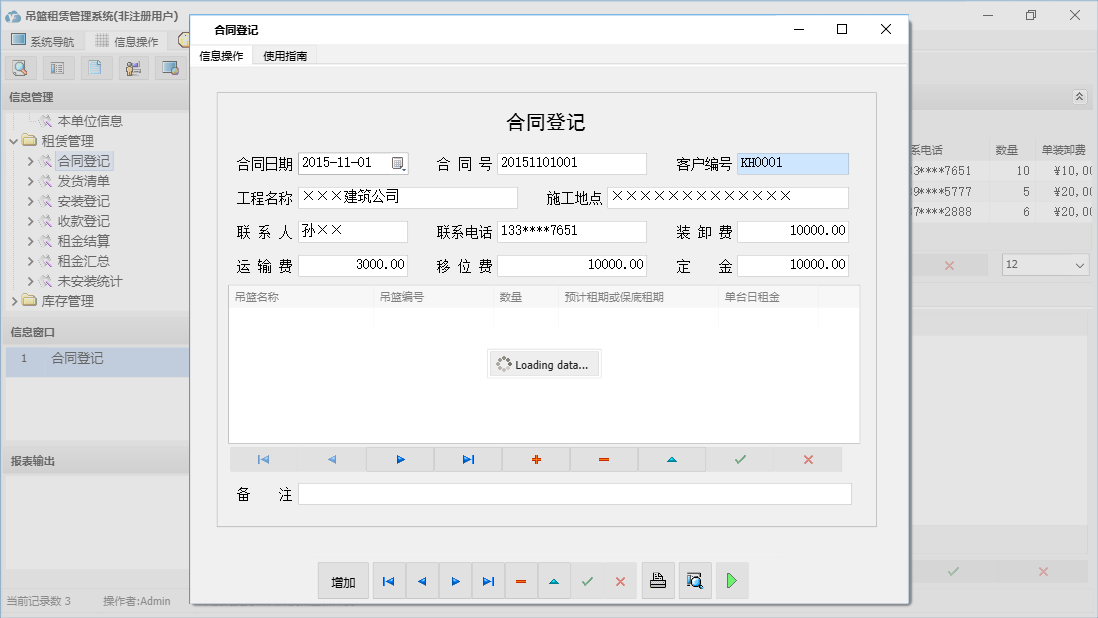Click the 增加 button to add a record
This screenshot has height=618, width=1098.
pyautogui.click(x=342, y=580)
